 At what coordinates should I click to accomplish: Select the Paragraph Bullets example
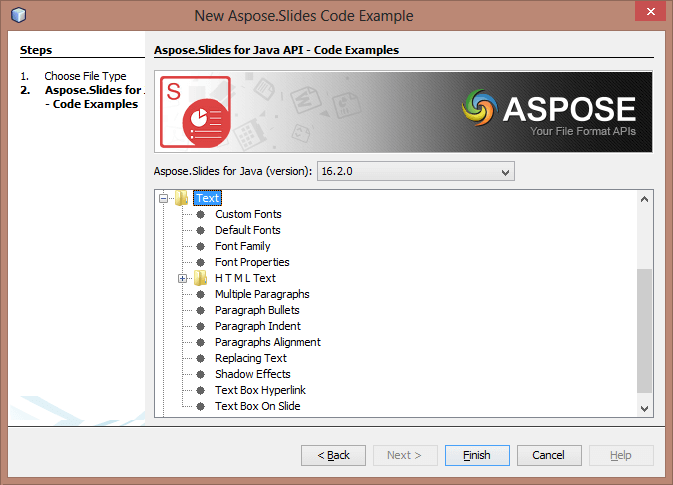[257, 310]
